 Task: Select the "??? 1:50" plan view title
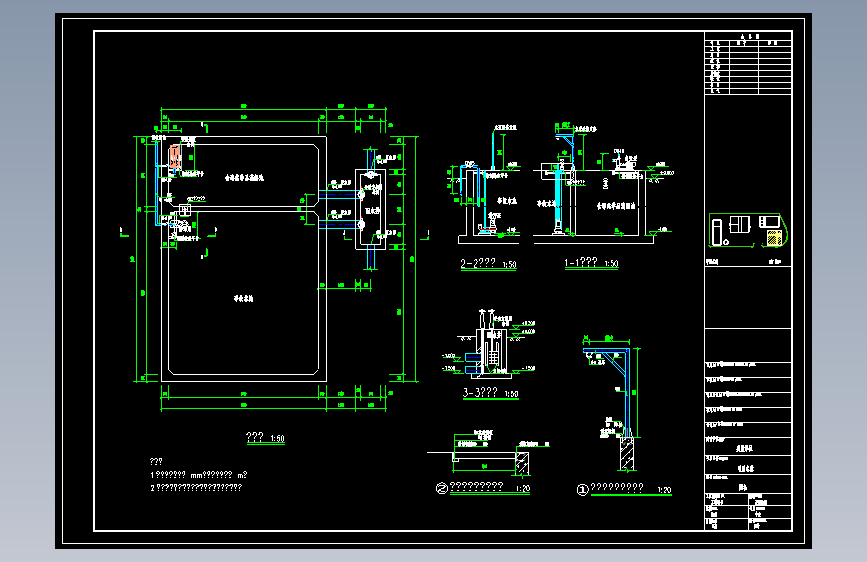pyautogui.click(x=265, y=438)
